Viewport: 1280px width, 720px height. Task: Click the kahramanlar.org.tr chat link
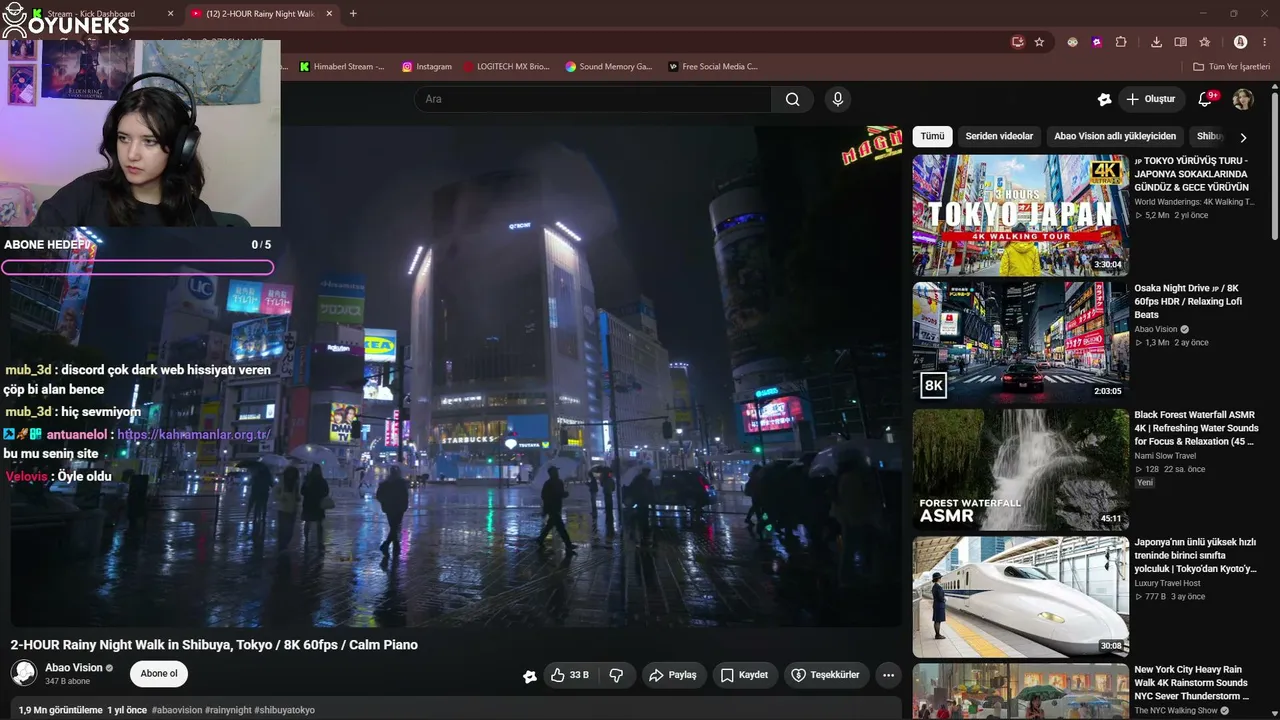click(194, 435)
